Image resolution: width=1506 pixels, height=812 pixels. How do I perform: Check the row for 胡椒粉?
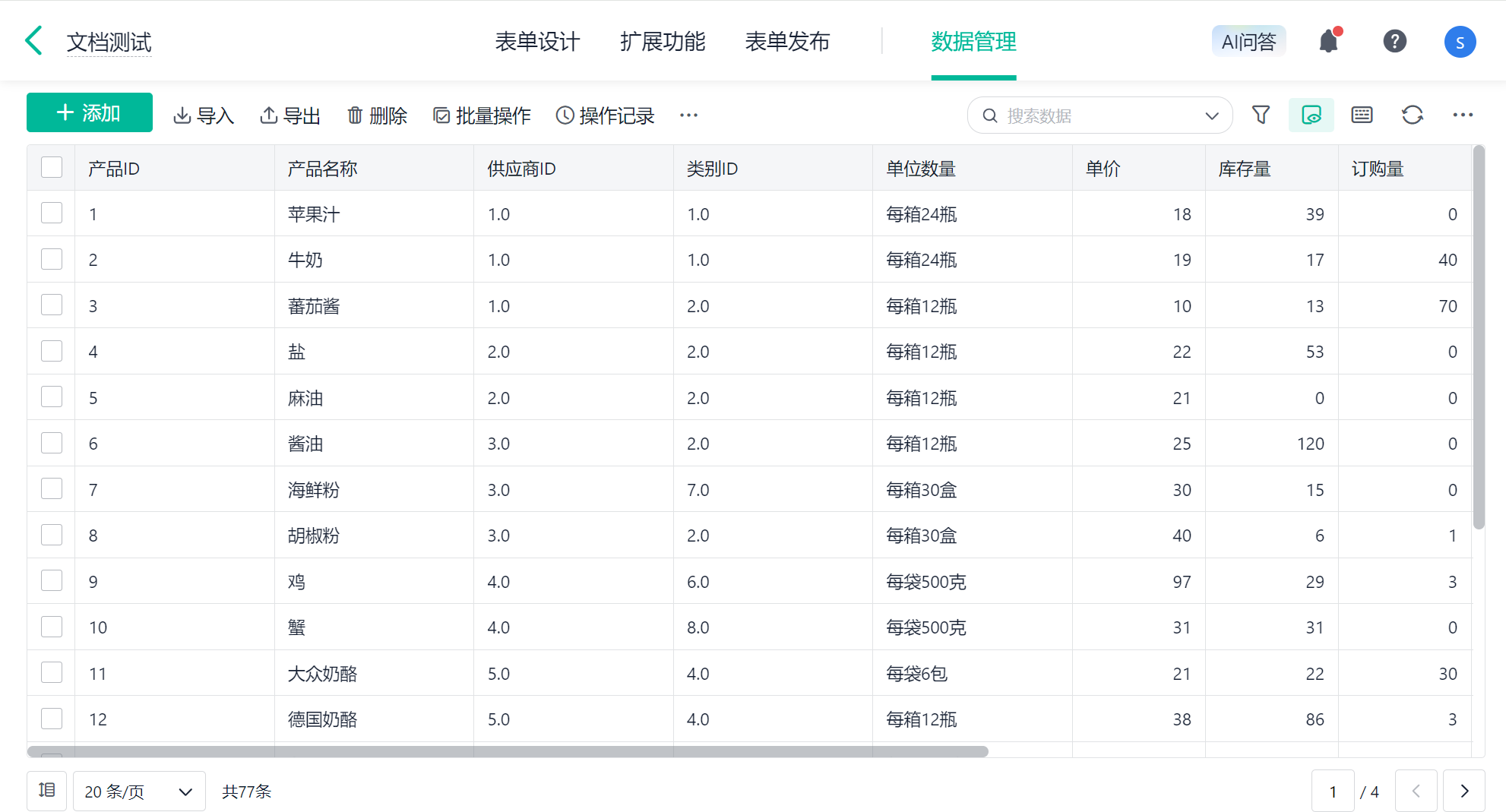52,535
